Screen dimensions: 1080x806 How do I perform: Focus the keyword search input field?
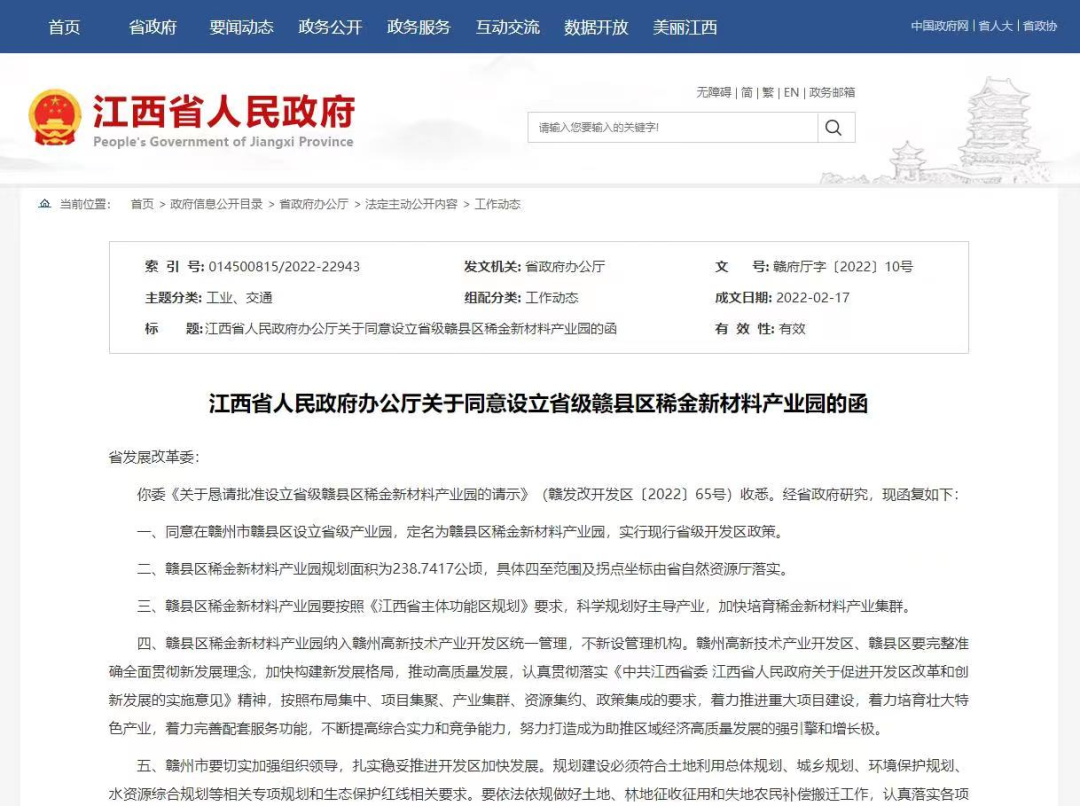pyautogui.click(x=673, y=127)
